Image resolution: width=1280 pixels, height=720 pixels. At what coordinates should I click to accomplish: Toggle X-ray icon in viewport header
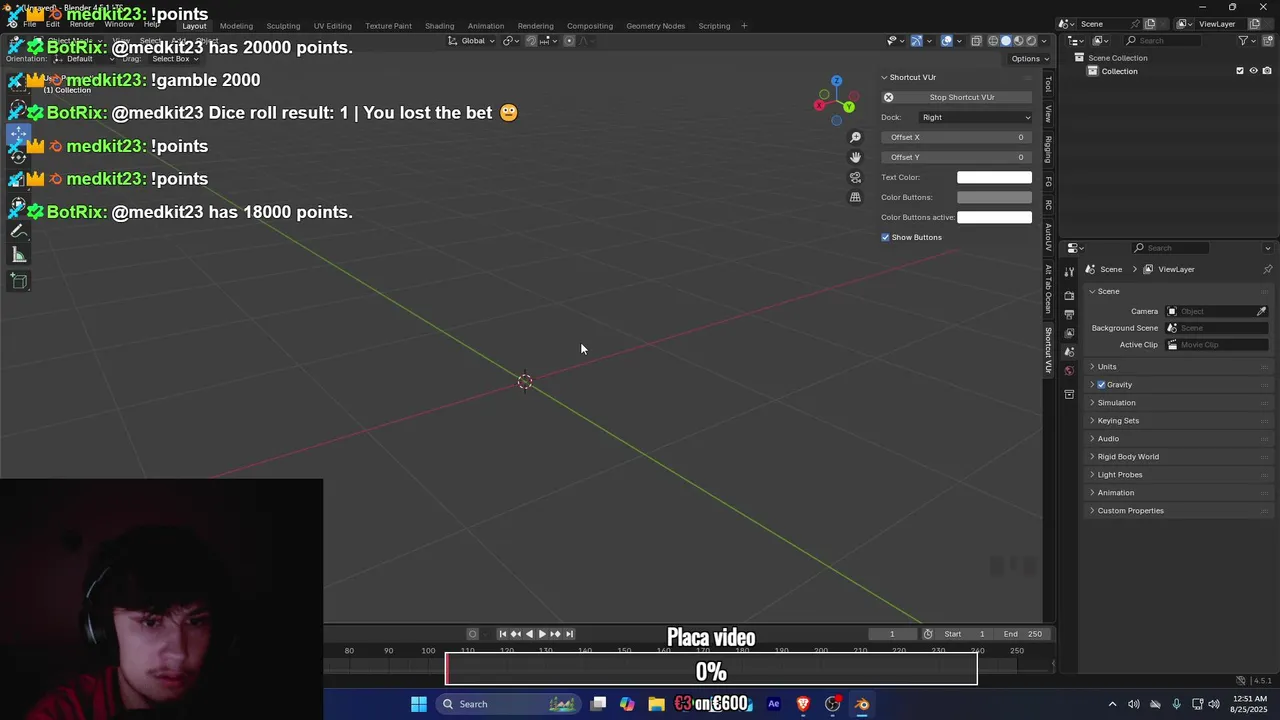976,41
